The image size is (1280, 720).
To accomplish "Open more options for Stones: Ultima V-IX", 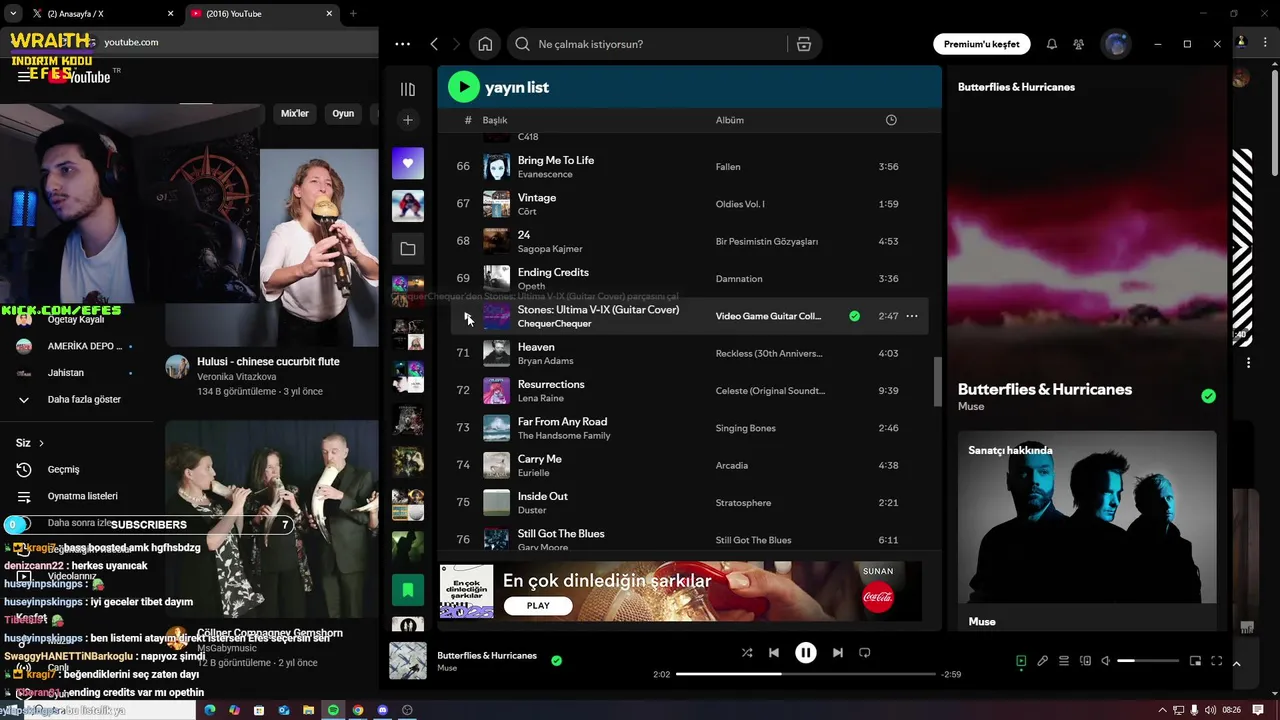I will [x=912, y=316].
